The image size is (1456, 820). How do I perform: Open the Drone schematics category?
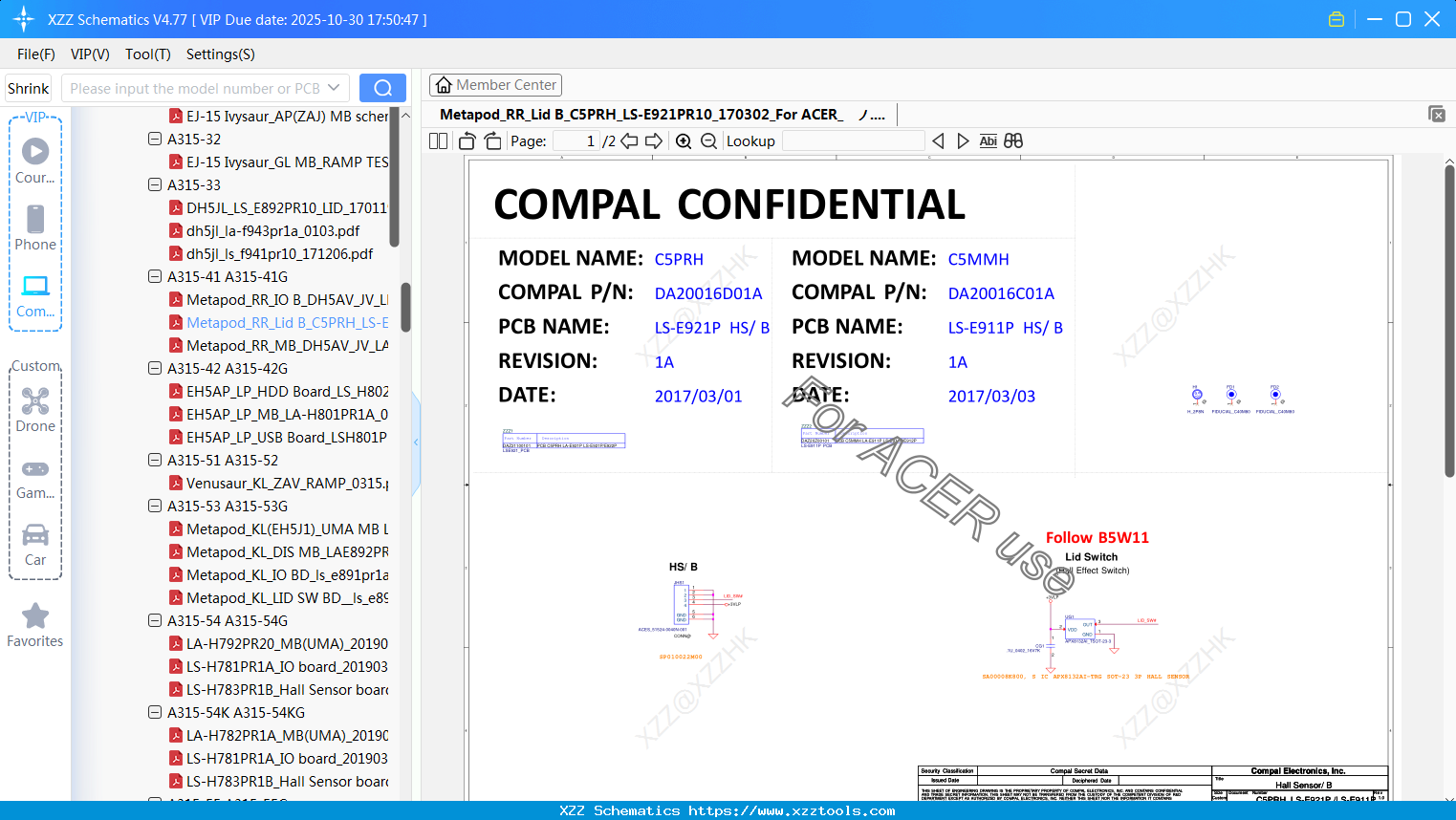[x=35, y=410]
